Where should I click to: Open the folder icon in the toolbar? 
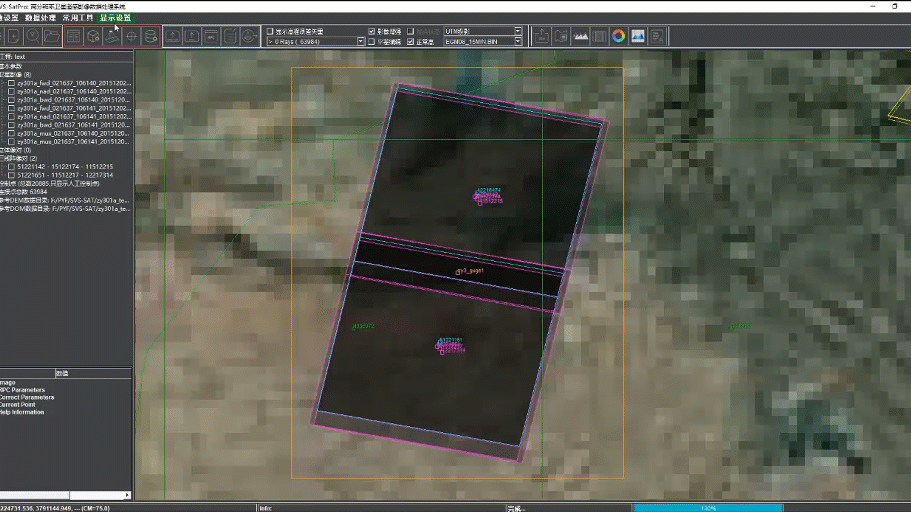50,36
